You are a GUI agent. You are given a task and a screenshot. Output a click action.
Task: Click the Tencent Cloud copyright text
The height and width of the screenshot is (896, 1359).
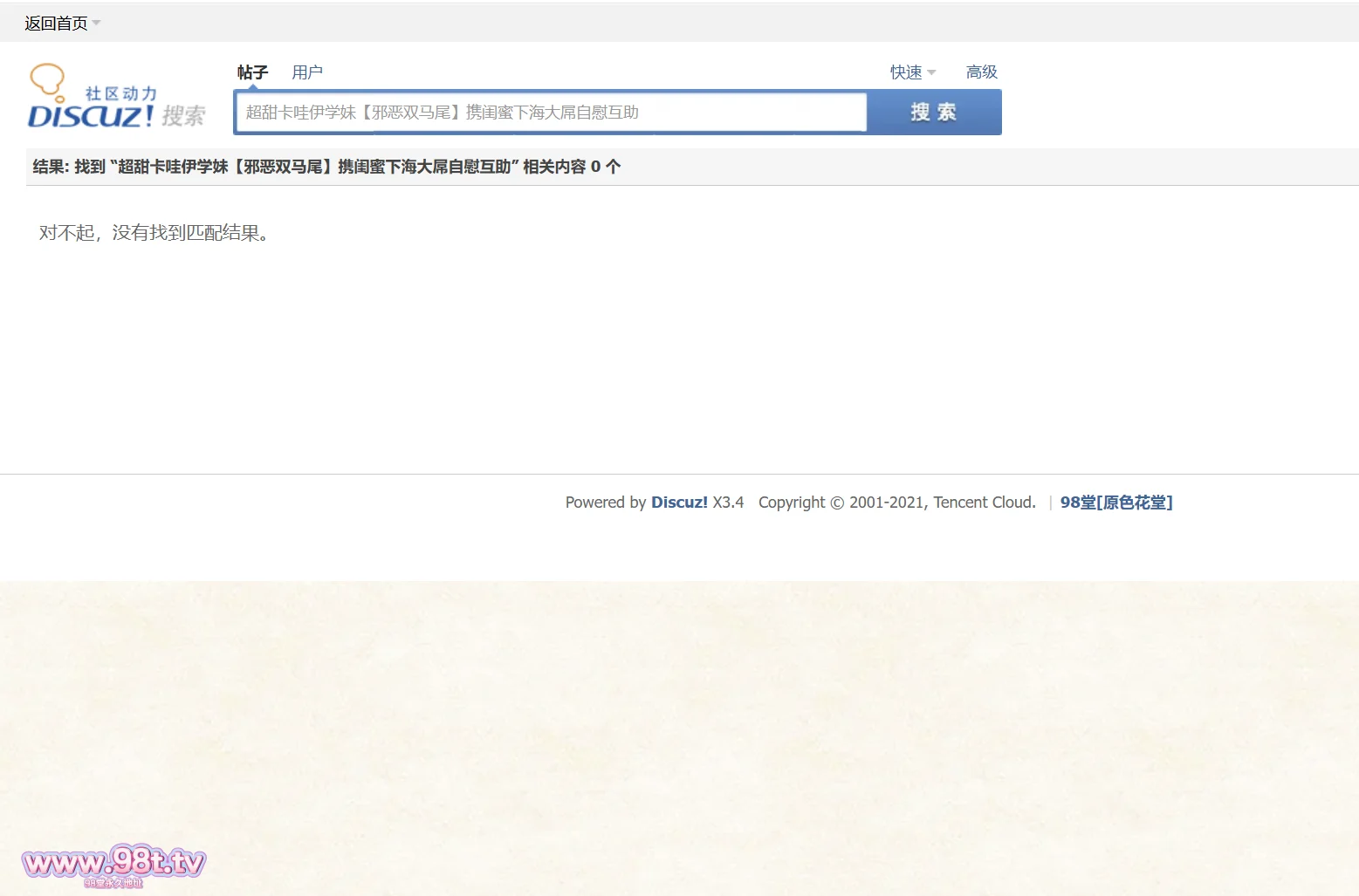[896, 503]
